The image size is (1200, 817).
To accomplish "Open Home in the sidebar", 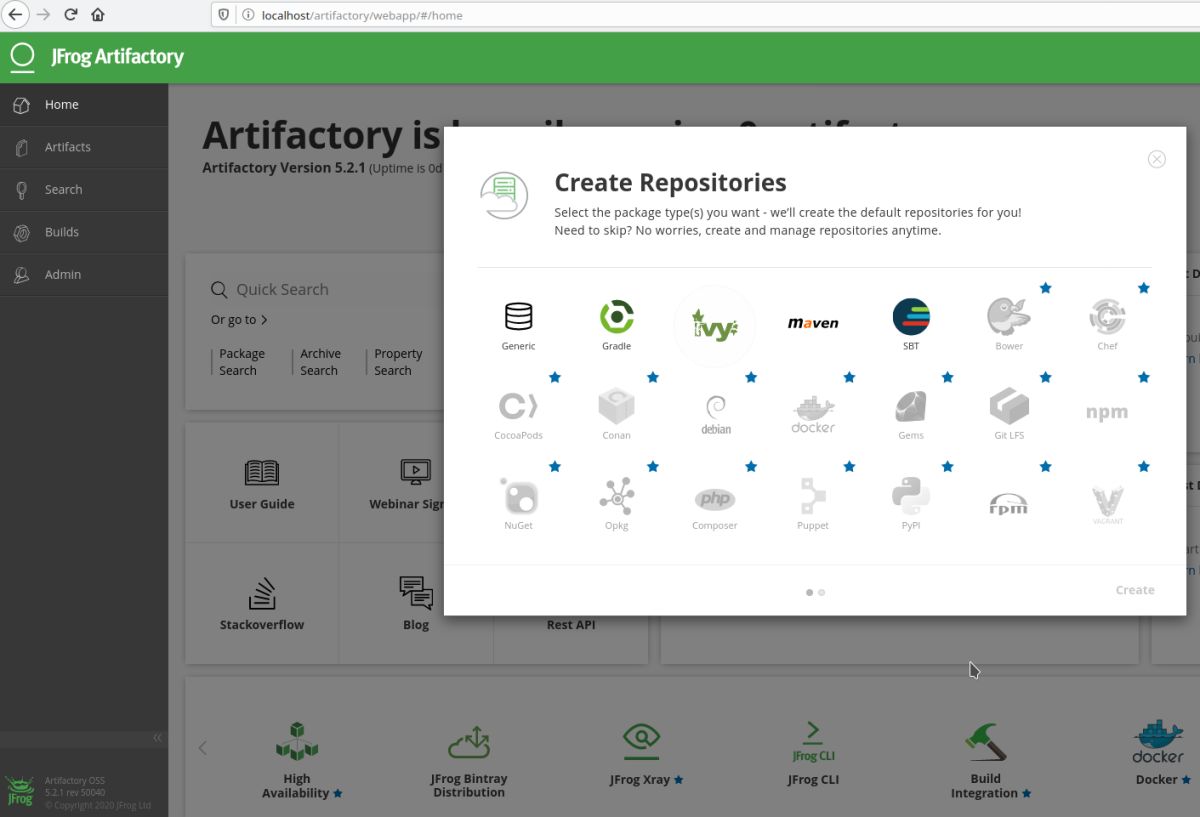I will point(84,105).
